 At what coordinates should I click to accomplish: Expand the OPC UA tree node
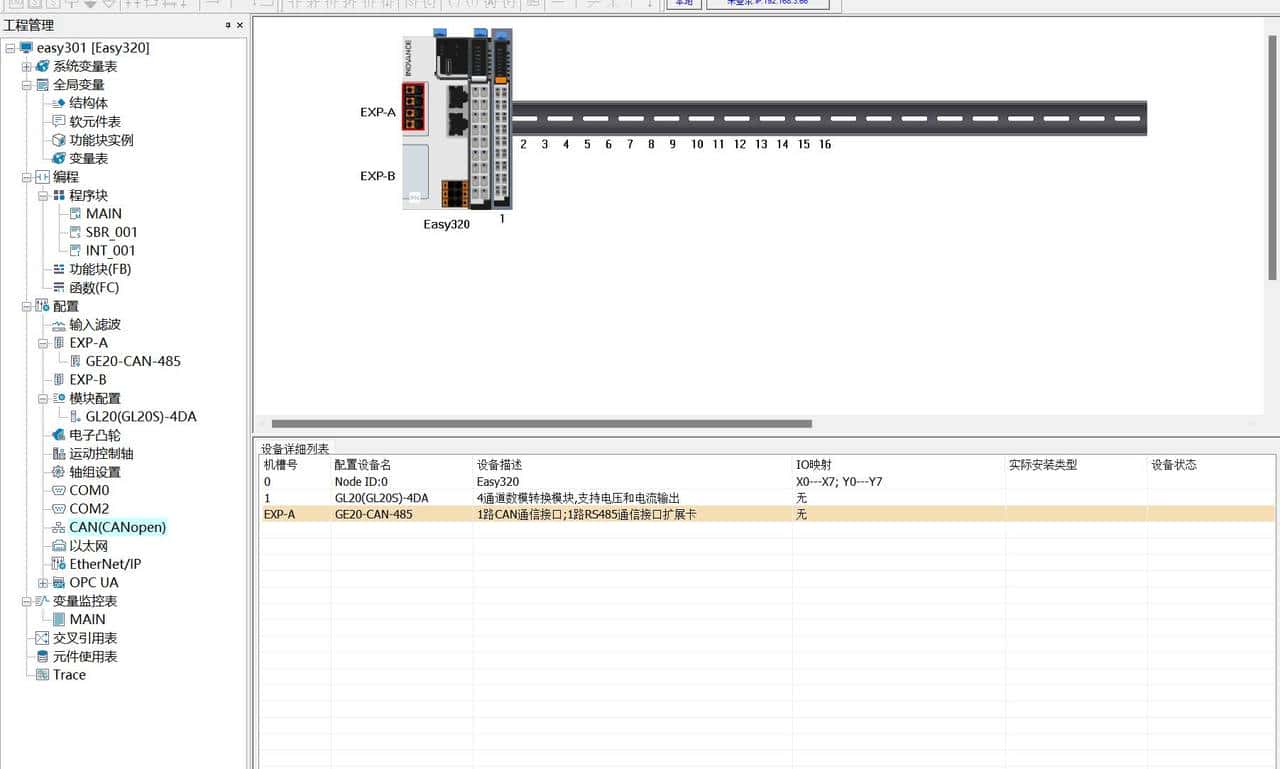[x=43, y=583]
